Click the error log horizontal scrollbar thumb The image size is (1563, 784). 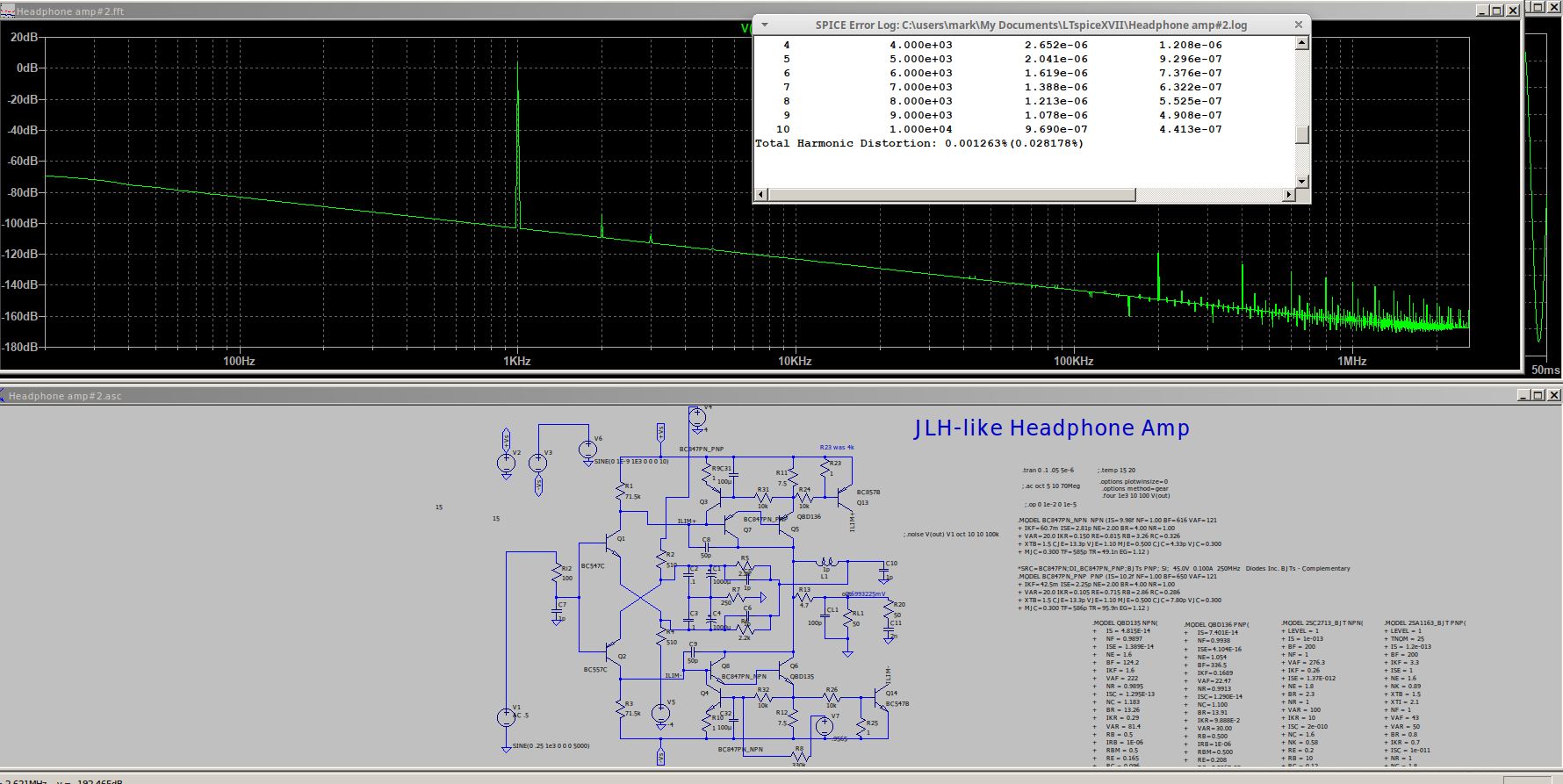[x=952, y=194]
